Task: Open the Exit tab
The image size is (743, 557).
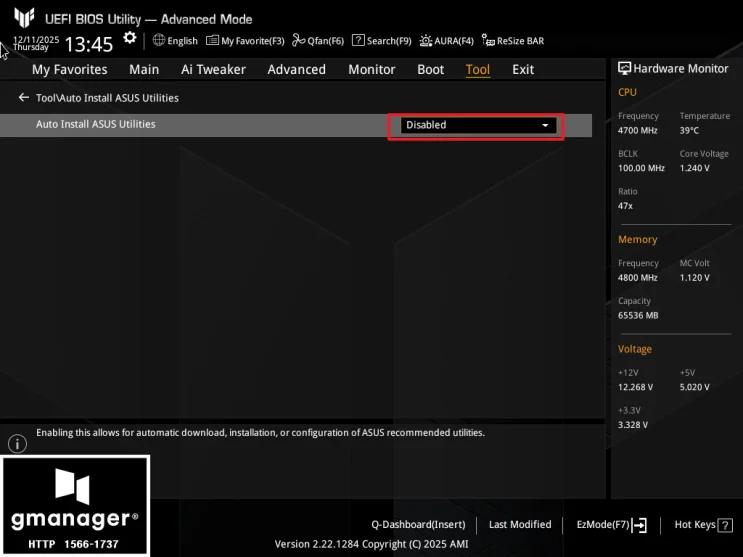Action: (x=523, y=70)
